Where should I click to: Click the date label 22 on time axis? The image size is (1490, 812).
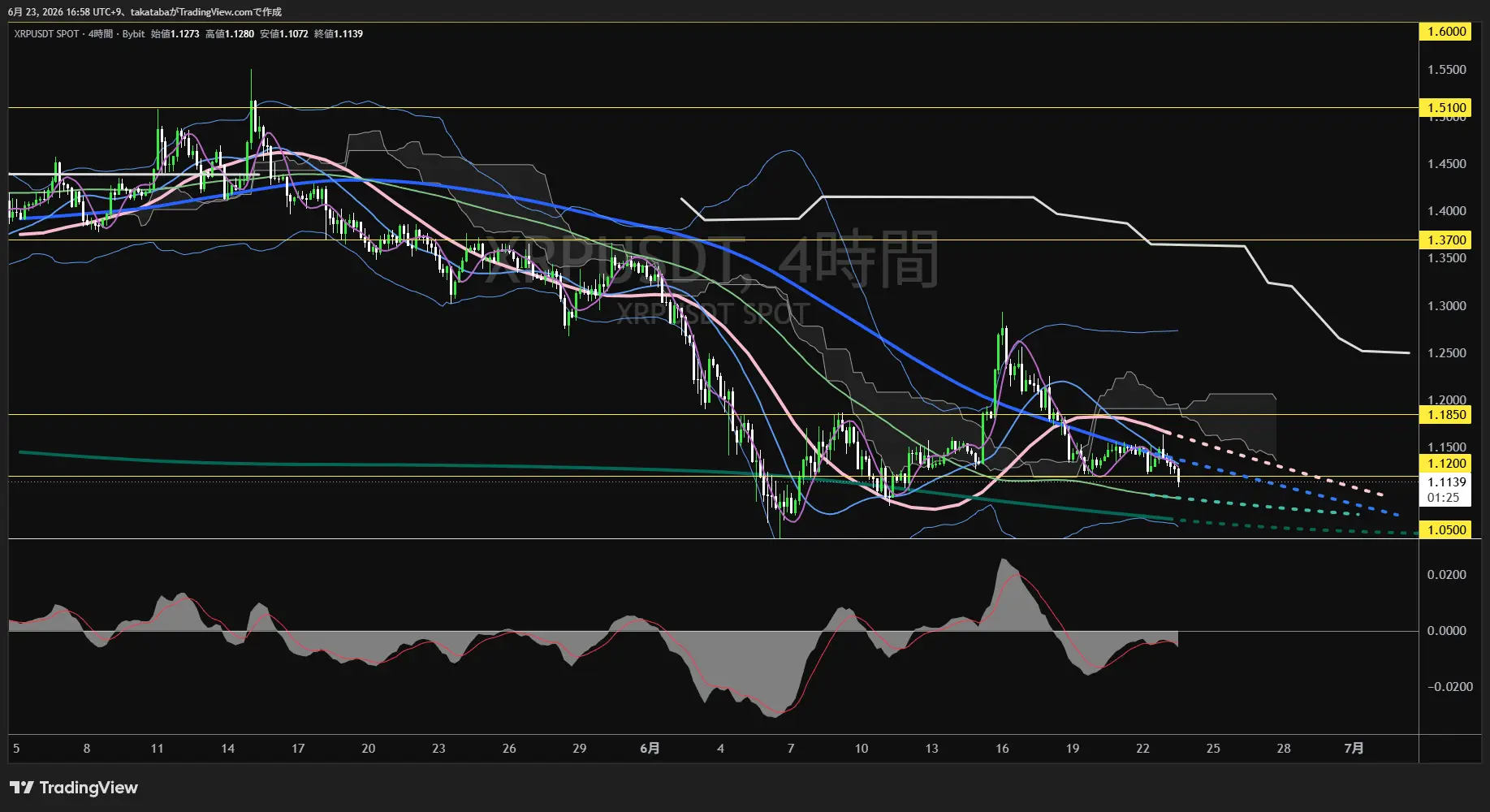click(x=1142, y=749)
